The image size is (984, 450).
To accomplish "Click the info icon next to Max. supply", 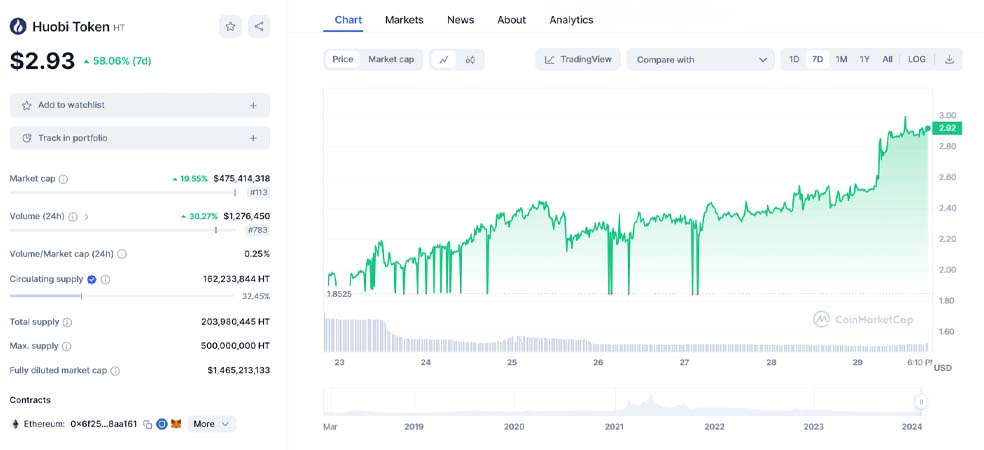I will [x=67, y=346].
